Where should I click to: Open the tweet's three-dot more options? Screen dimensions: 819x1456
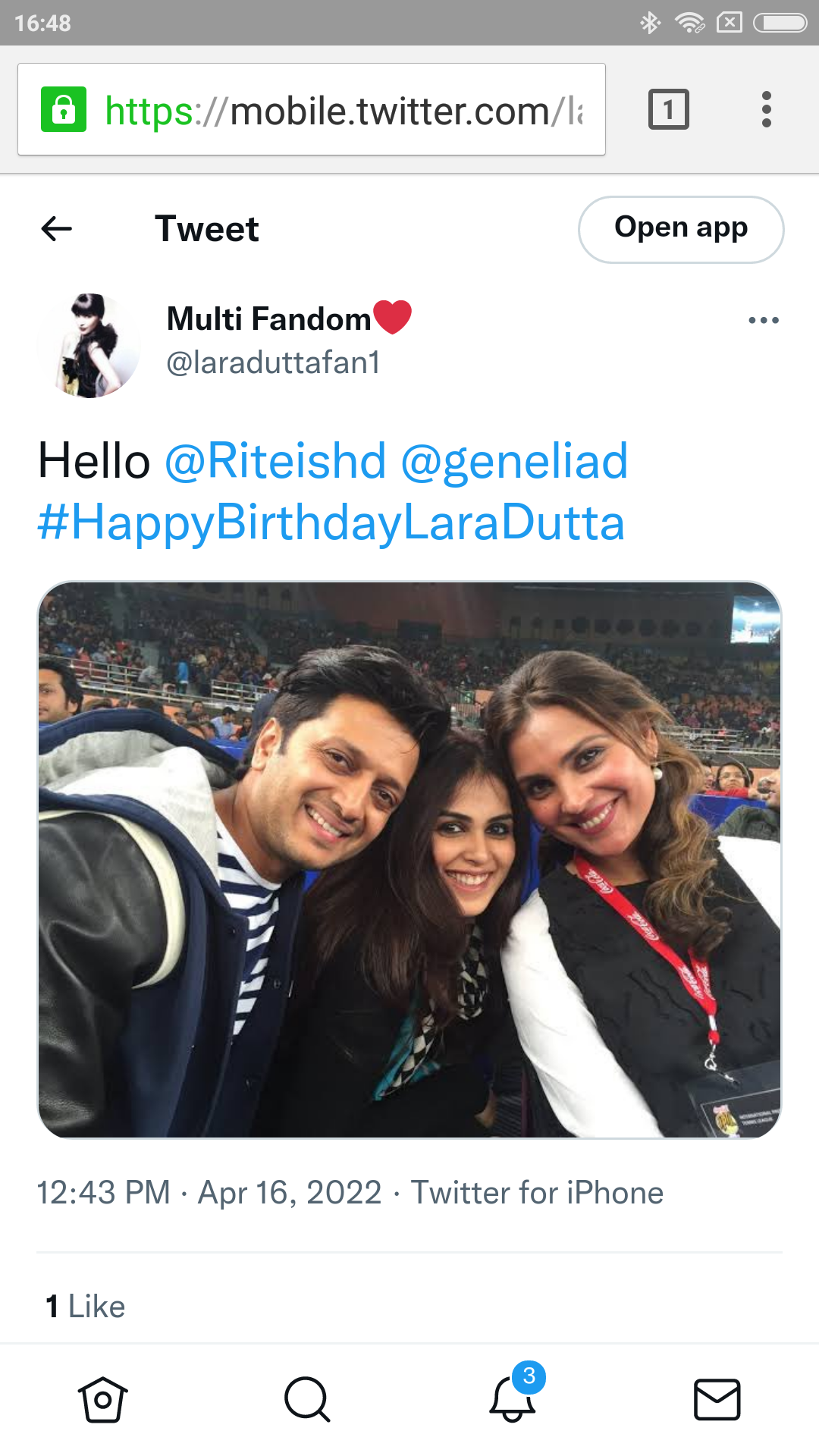[x=764, y=320]
